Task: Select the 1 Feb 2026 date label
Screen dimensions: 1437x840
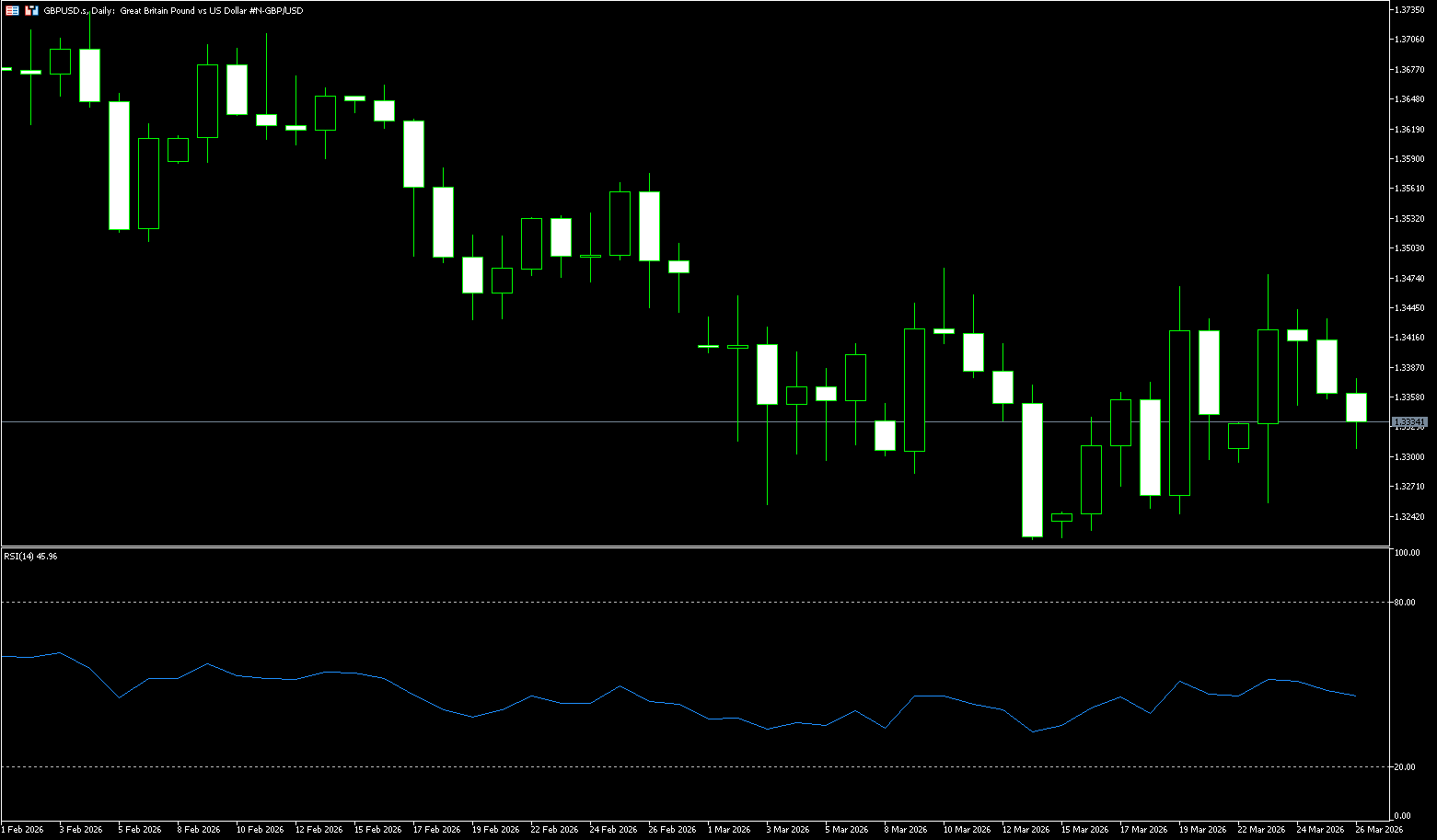Action: (x=22, y=830)
